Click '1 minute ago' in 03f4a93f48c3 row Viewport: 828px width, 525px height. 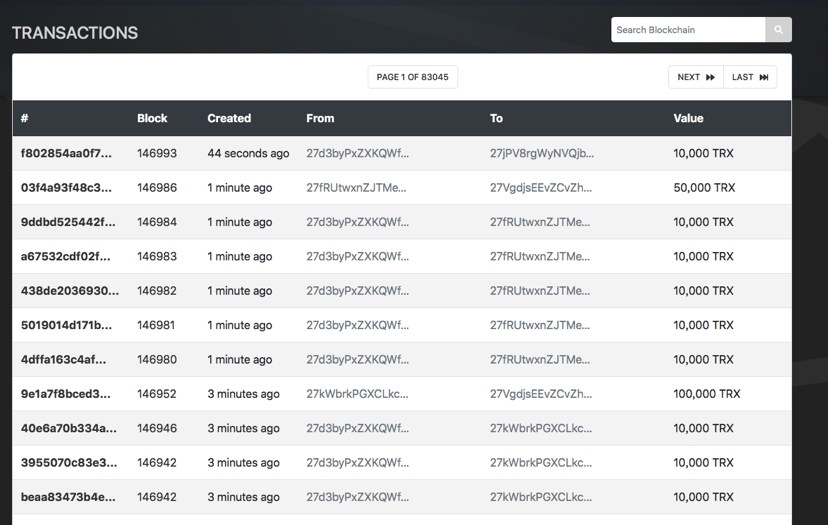pos(240,188)
